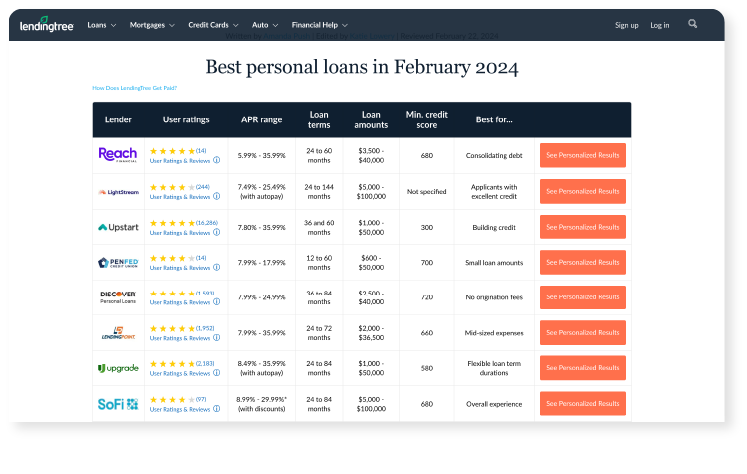Click the Reach Financial logo
747x474 pixels.
tap(118, 155)
